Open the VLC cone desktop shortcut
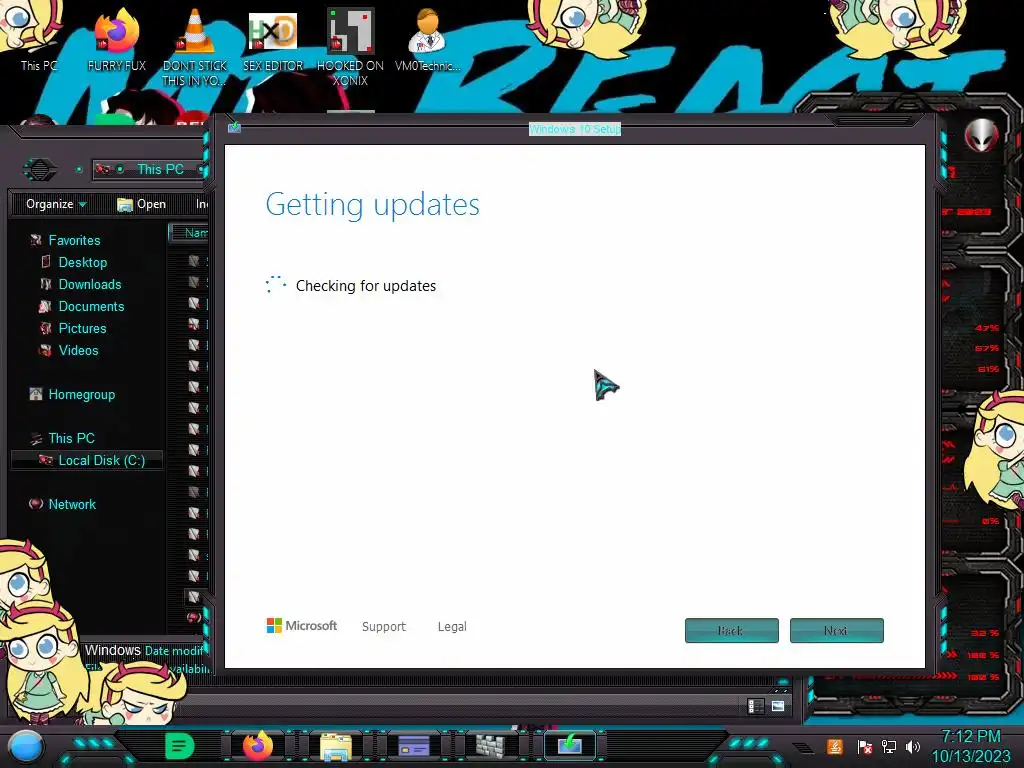The image size is (1024, 768). click(195, 46)
